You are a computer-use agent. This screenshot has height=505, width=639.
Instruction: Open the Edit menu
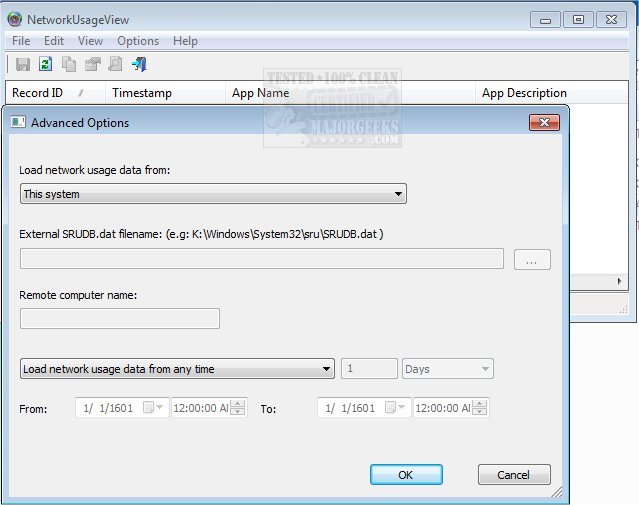coord(54,41)
